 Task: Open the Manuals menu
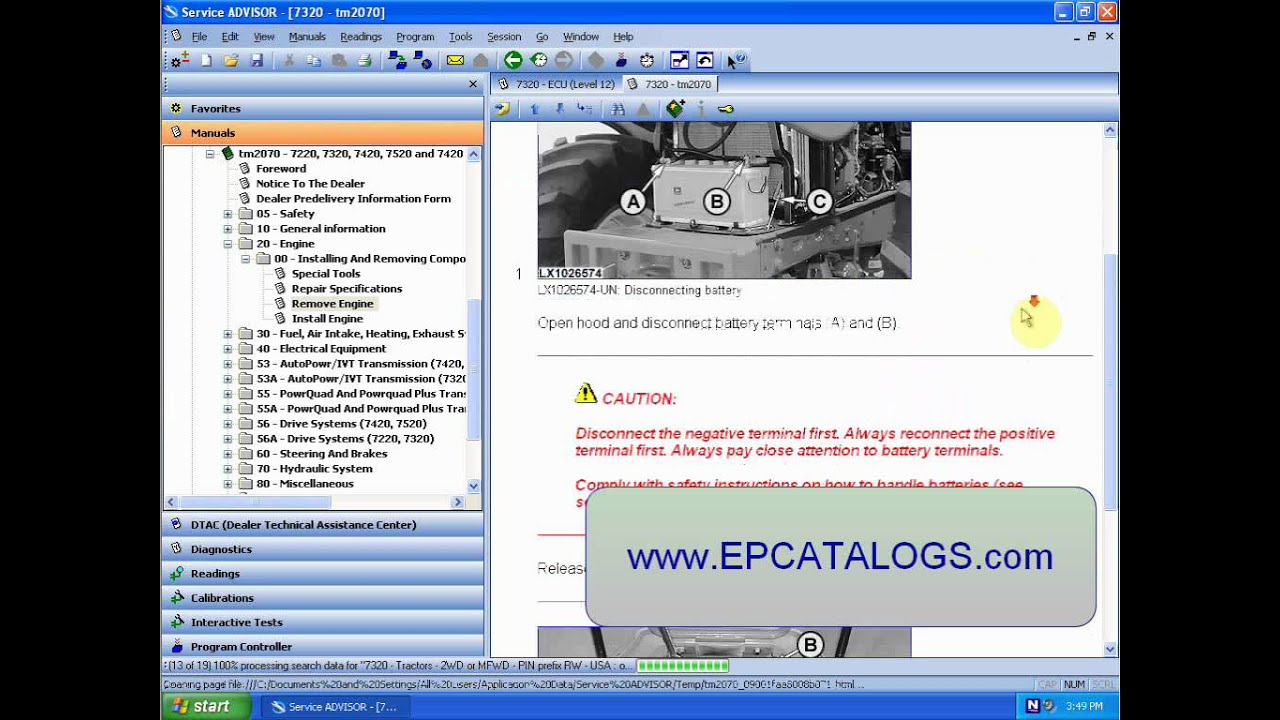(x=307, y=37)
